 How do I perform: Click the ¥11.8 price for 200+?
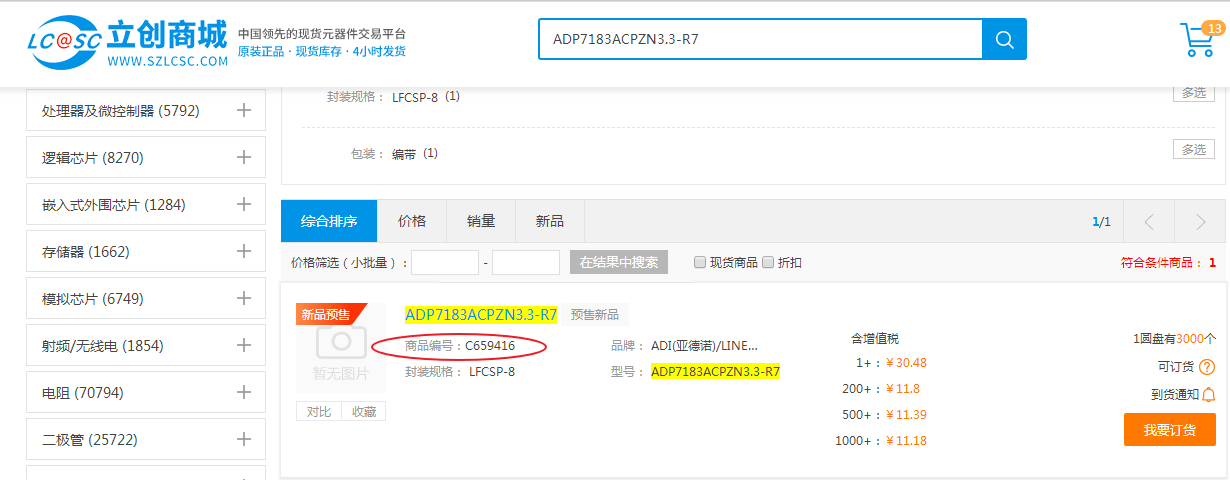point(903,389)
